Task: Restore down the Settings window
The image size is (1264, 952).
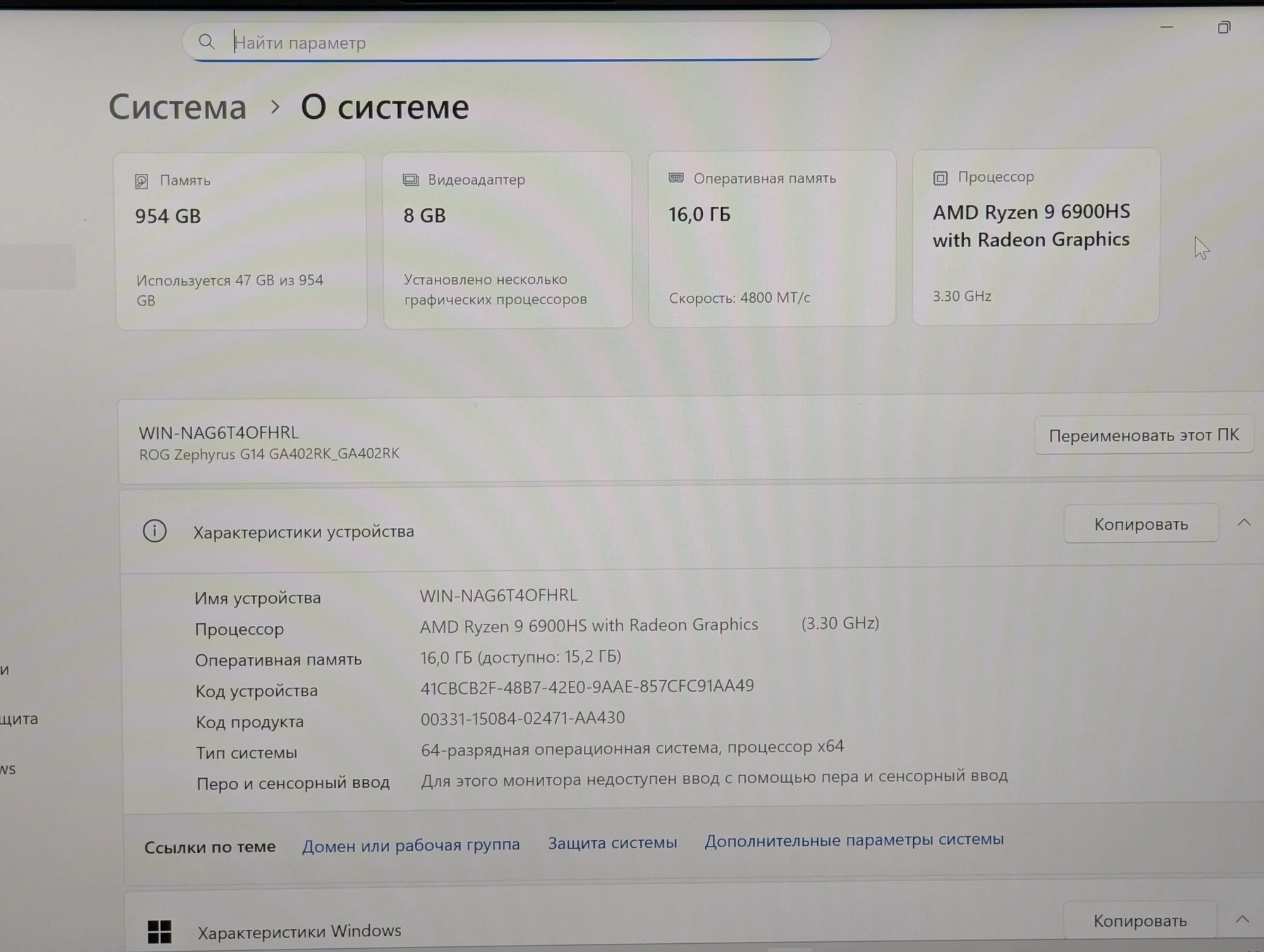Action: pos(1224,27)
